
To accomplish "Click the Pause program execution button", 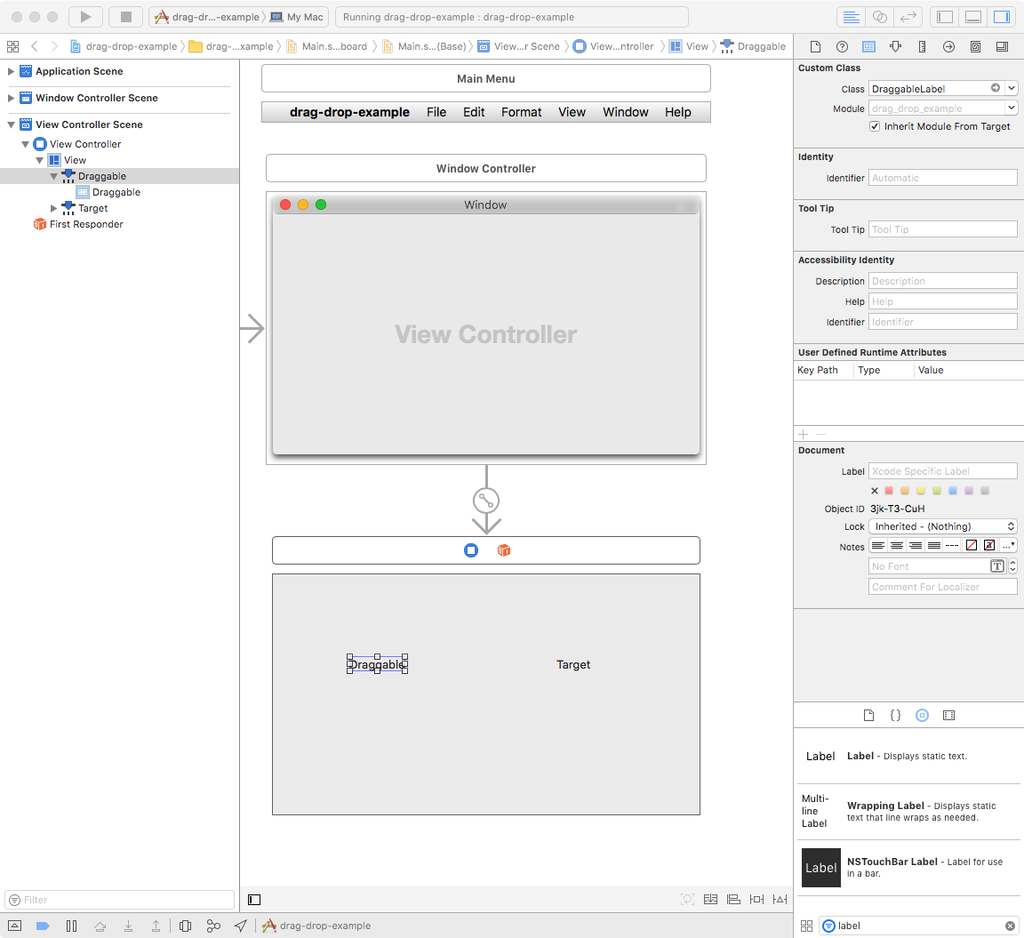I will (72, 926).
